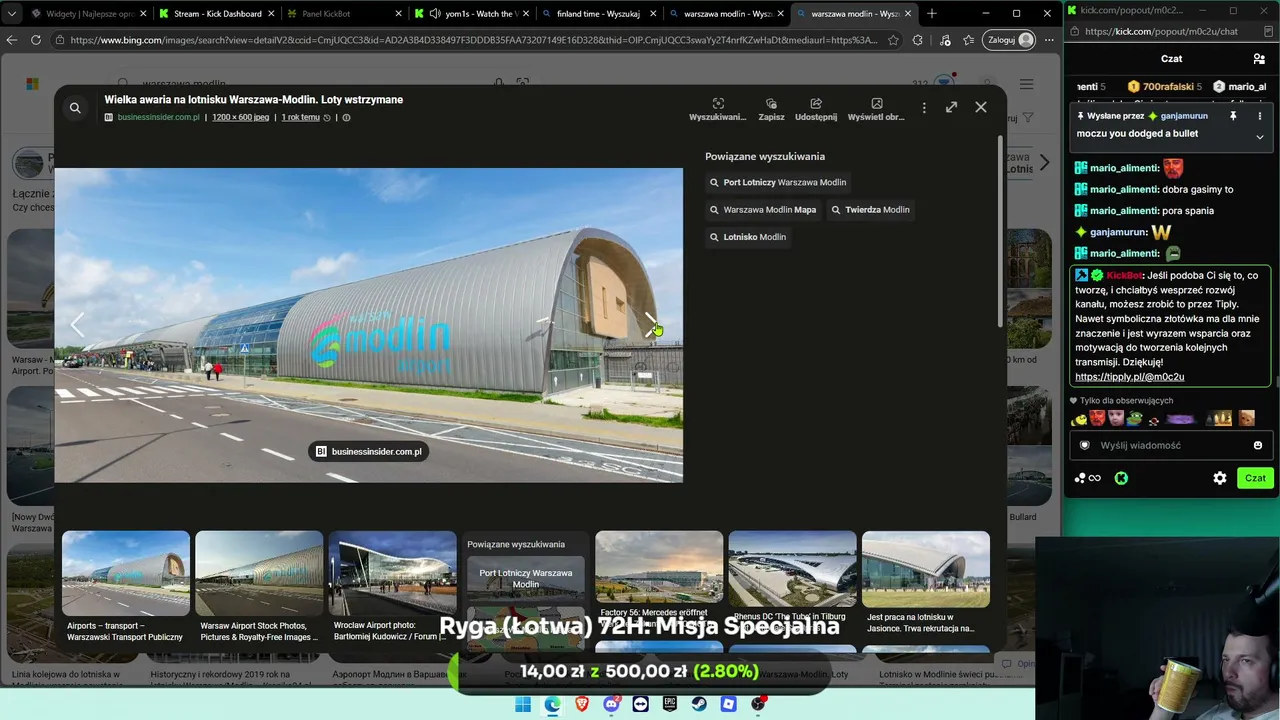1280x720 pixels.
Task: Click the businessinsider.com.pl badge on the image
Action: [369, 452]
